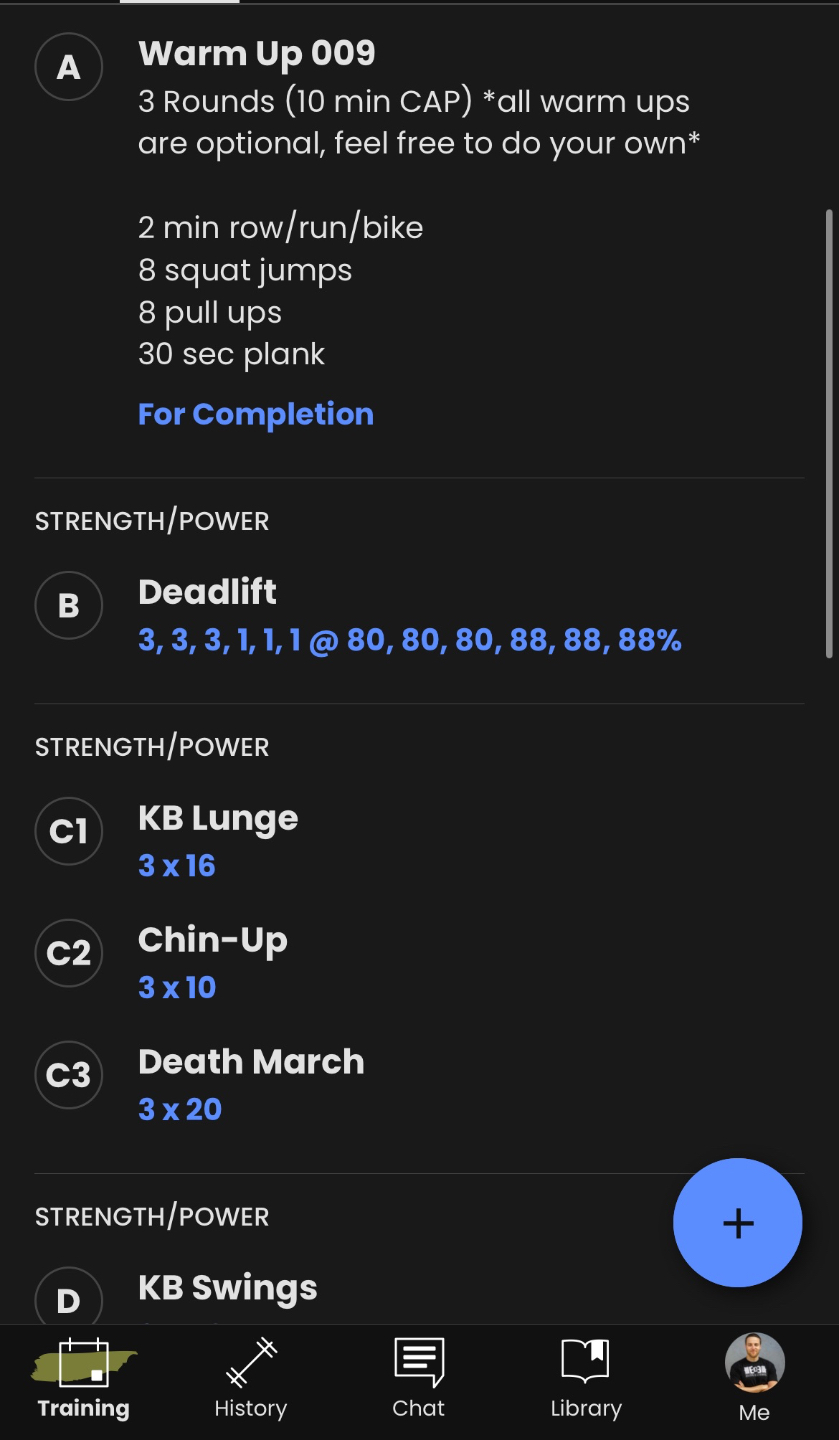Image resolution: width=839 pixels, height=1440 pixels.
Task: Tap the circled A warm-up badge
Action: pos(69,67)
